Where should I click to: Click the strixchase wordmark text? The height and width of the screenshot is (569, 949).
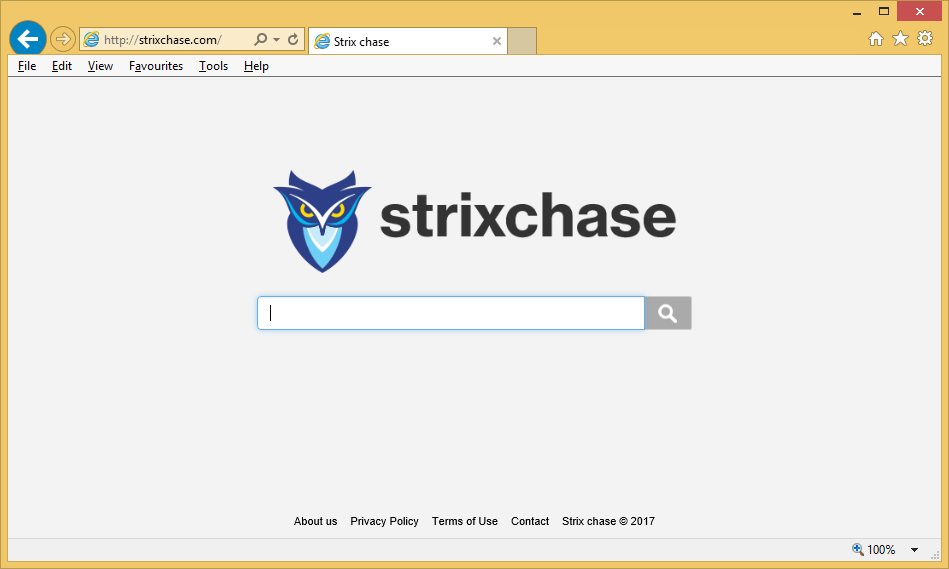(x=528, y=216)
